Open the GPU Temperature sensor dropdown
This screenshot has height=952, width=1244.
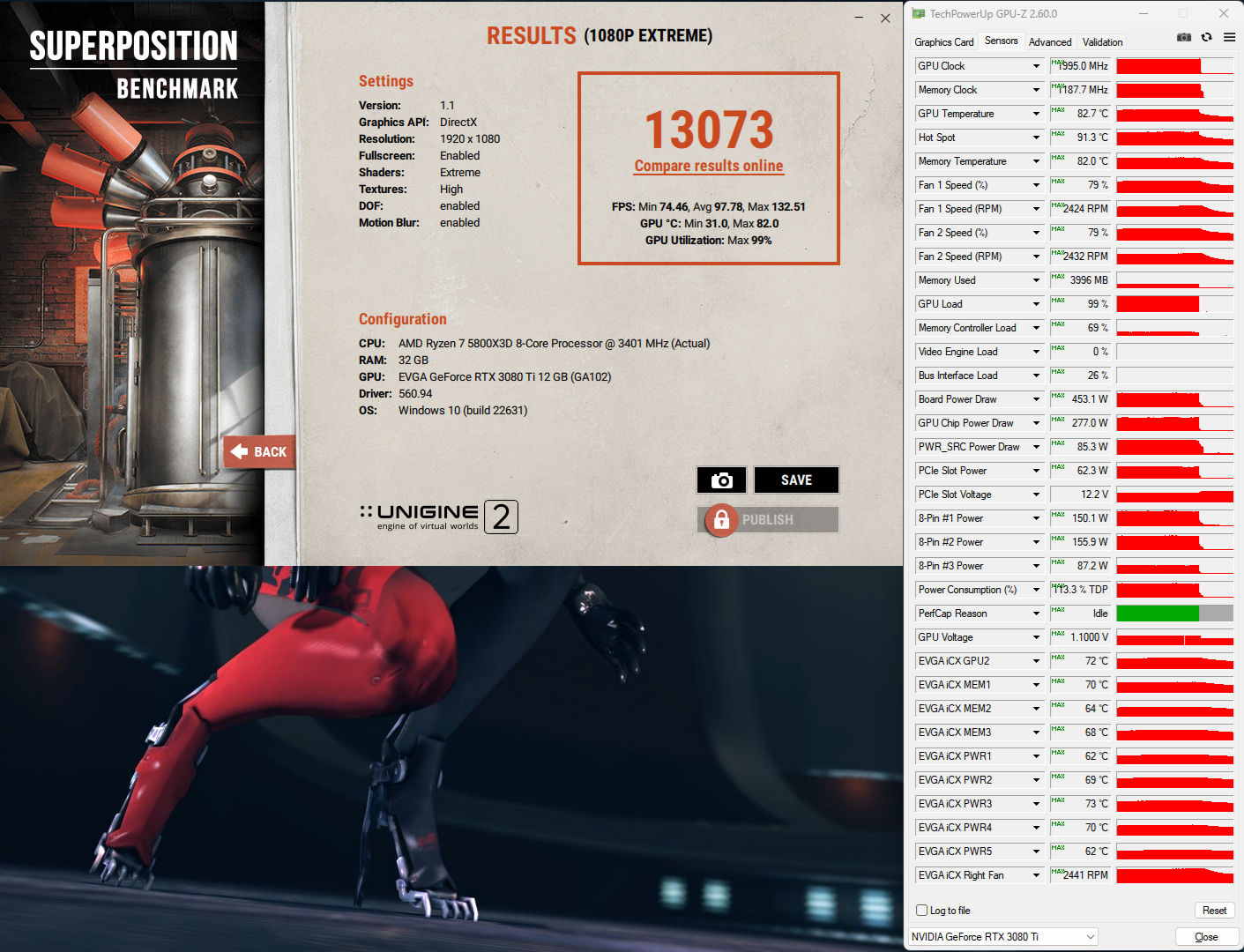tap(1037, 114)
